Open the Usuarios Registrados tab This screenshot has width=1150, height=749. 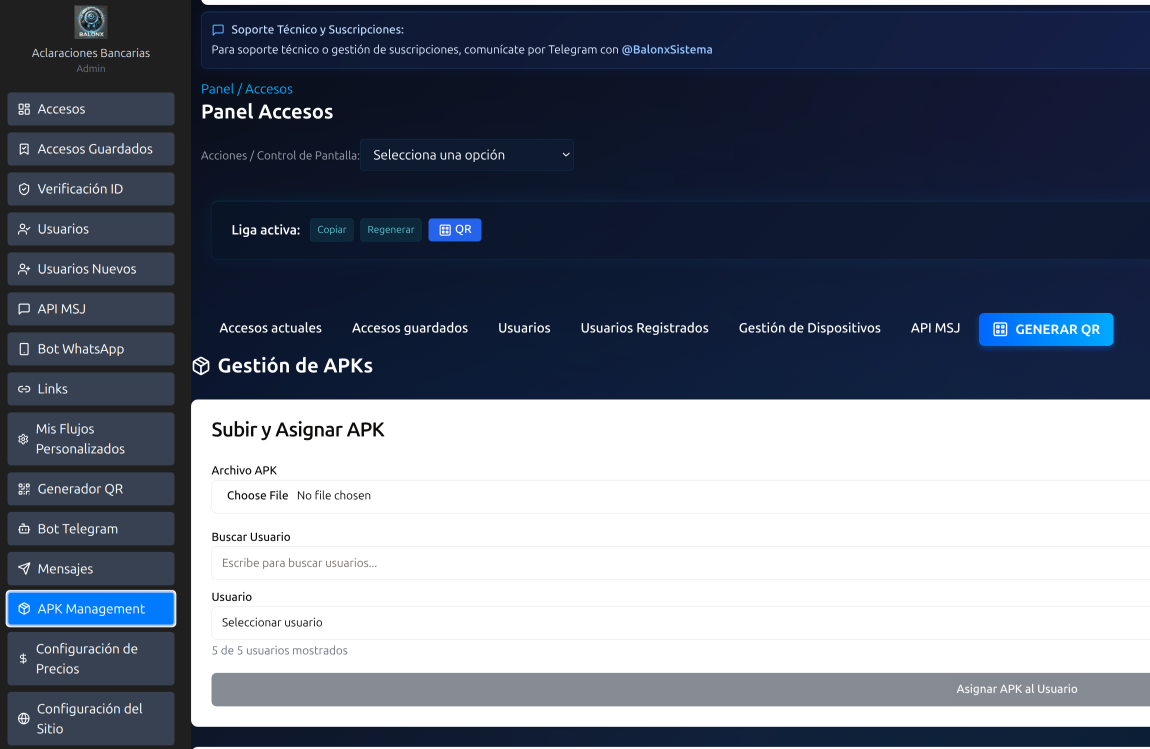coord(644,328)
